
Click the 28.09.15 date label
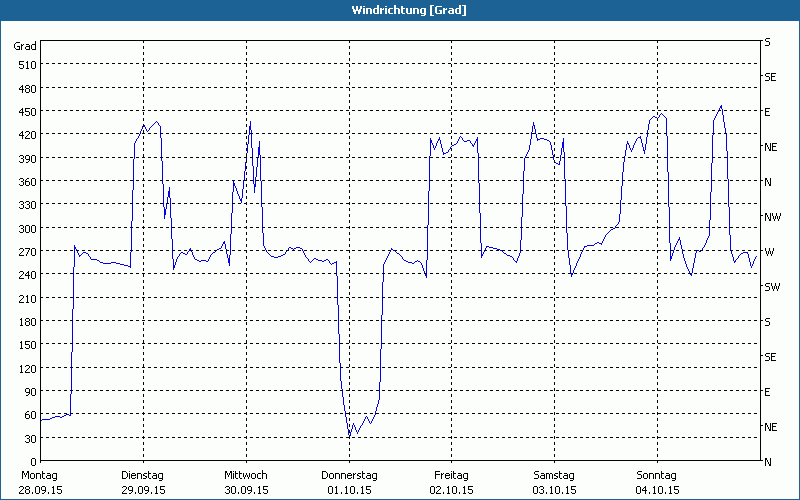pyautogui.click(x=41, y=490)
